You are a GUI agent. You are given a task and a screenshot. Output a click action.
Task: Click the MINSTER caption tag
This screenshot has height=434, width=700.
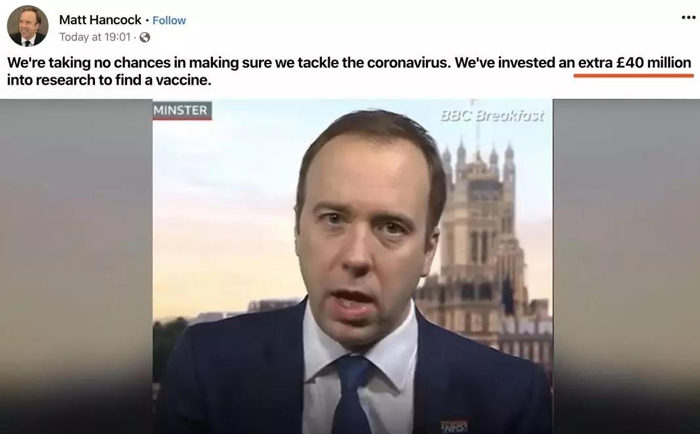point(182,110)
